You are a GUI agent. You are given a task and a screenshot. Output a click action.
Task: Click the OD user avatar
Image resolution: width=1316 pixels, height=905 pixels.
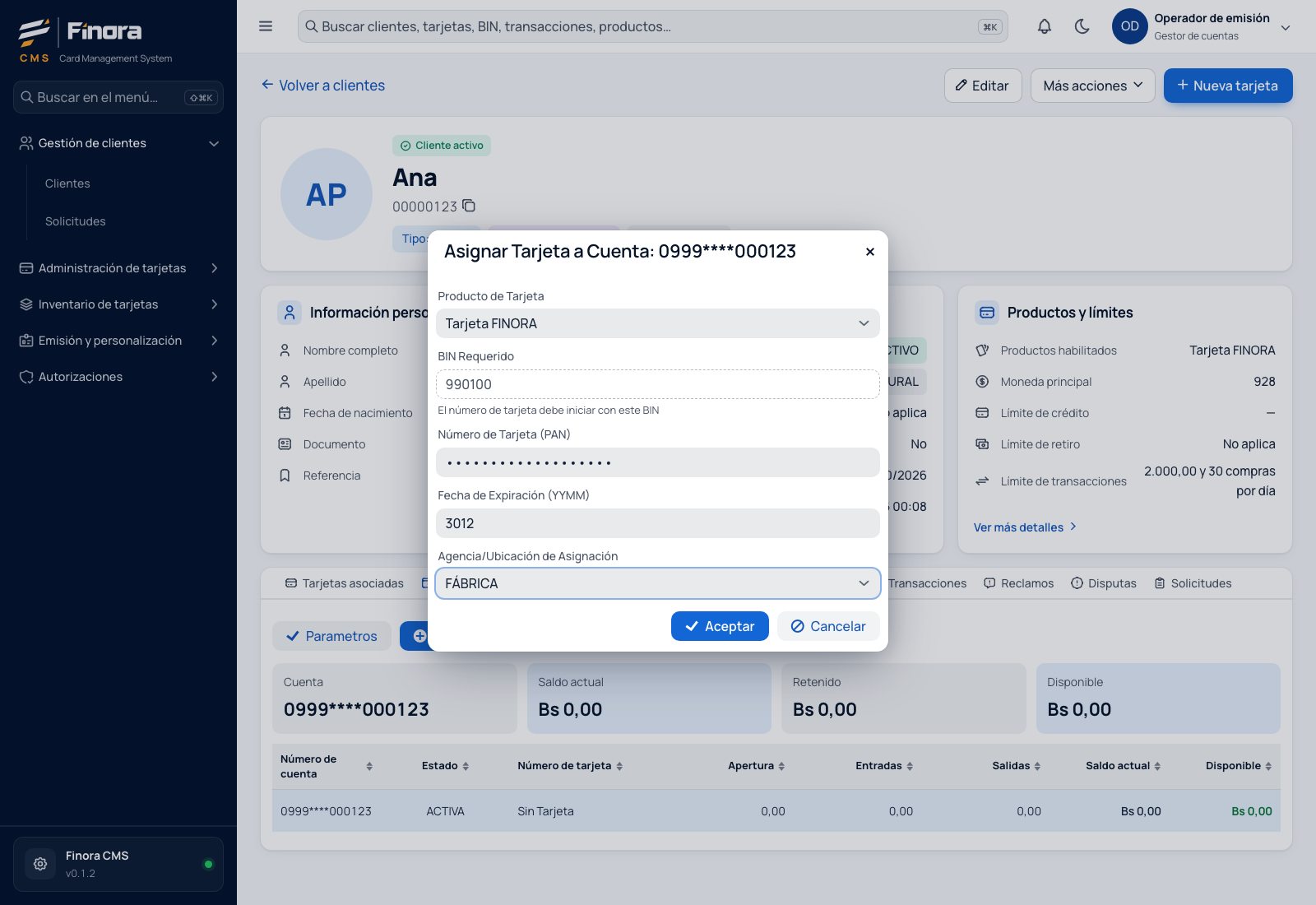(x=1130, y=26)
